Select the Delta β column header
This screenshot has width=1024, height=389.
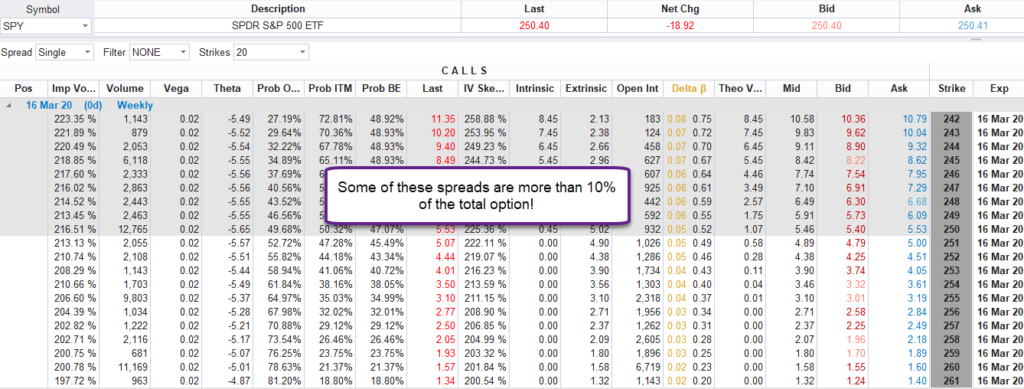tap(688, 88)
